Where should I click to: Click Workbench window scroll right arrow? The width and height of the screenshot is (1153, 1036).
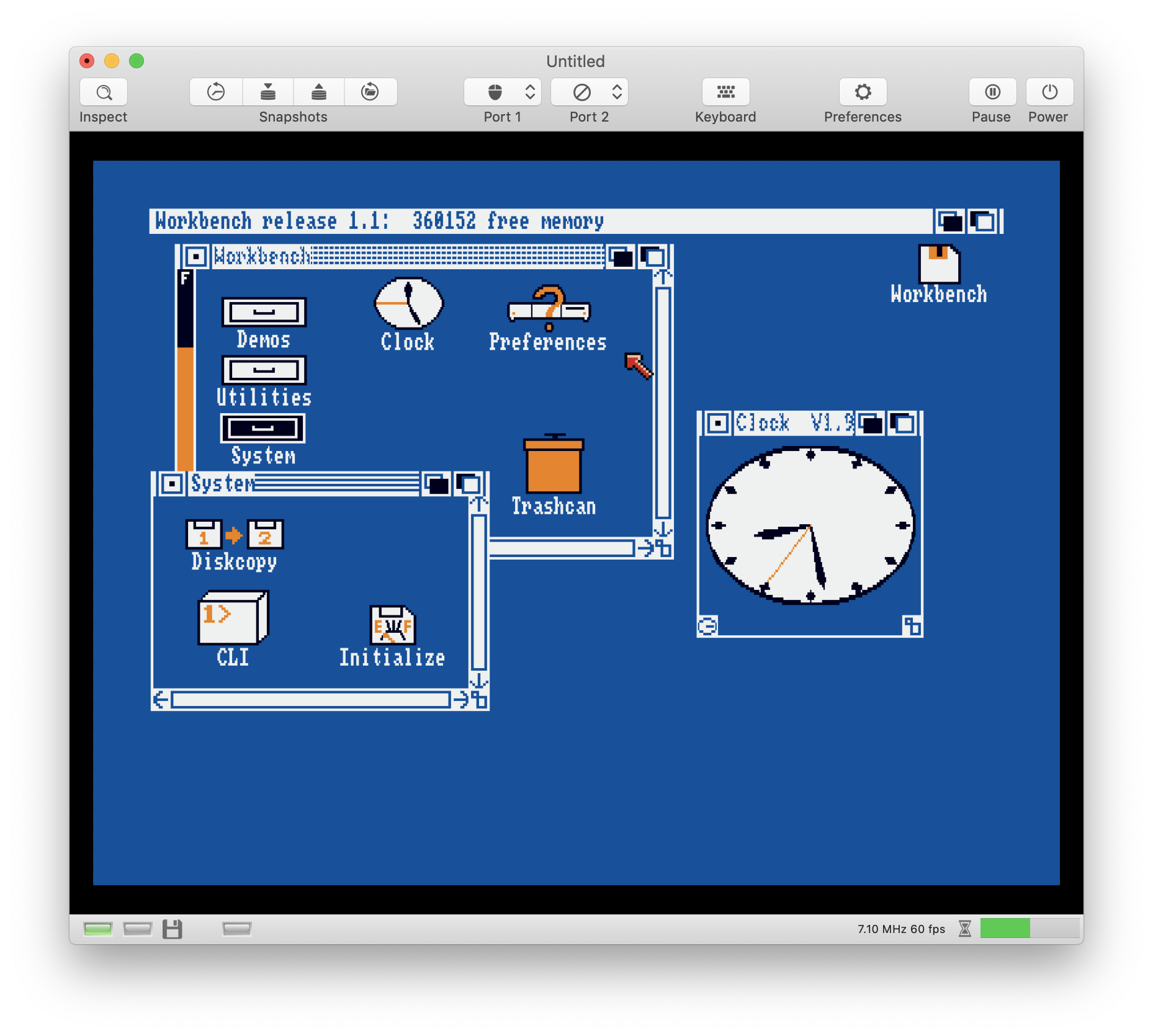coord(645,548)
